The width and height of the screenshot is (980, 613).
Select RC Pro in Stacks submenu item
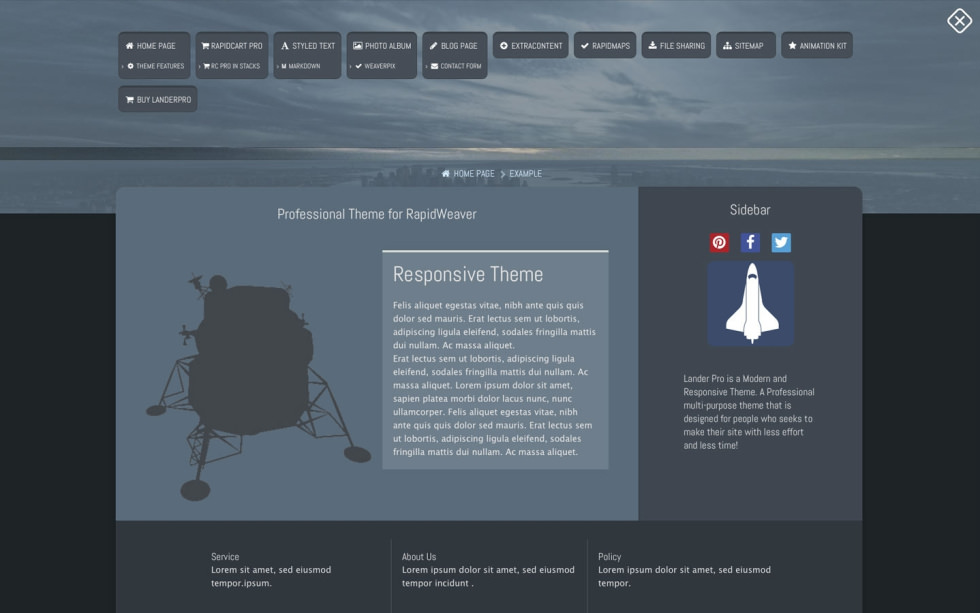tap(232, 66)
